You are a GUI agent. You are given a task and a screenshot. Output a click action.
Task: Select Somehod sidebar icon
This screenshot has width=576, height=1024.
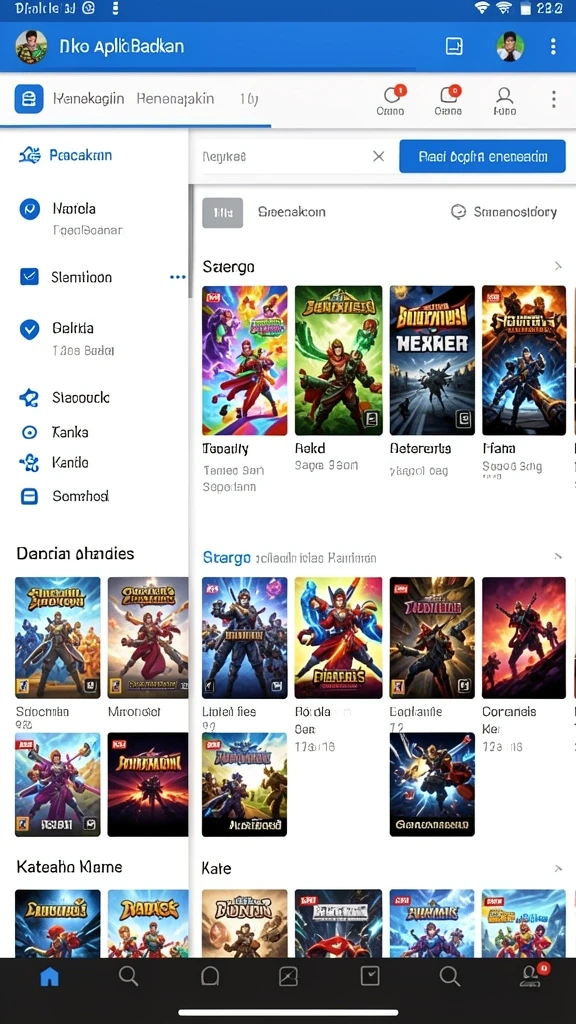(x=29, y=496)
